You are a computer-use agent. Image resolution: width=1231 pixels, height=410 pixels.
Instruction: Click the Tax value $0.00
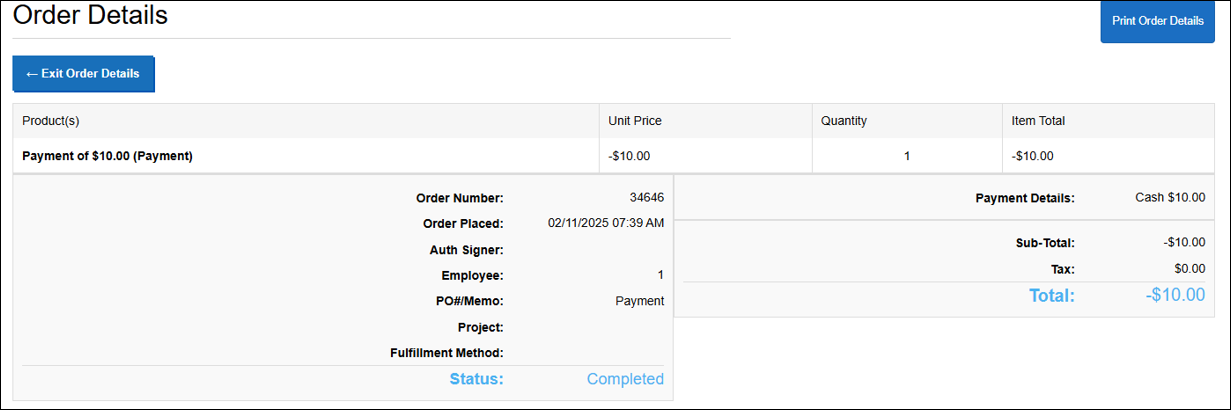[x=1190, y=269]
